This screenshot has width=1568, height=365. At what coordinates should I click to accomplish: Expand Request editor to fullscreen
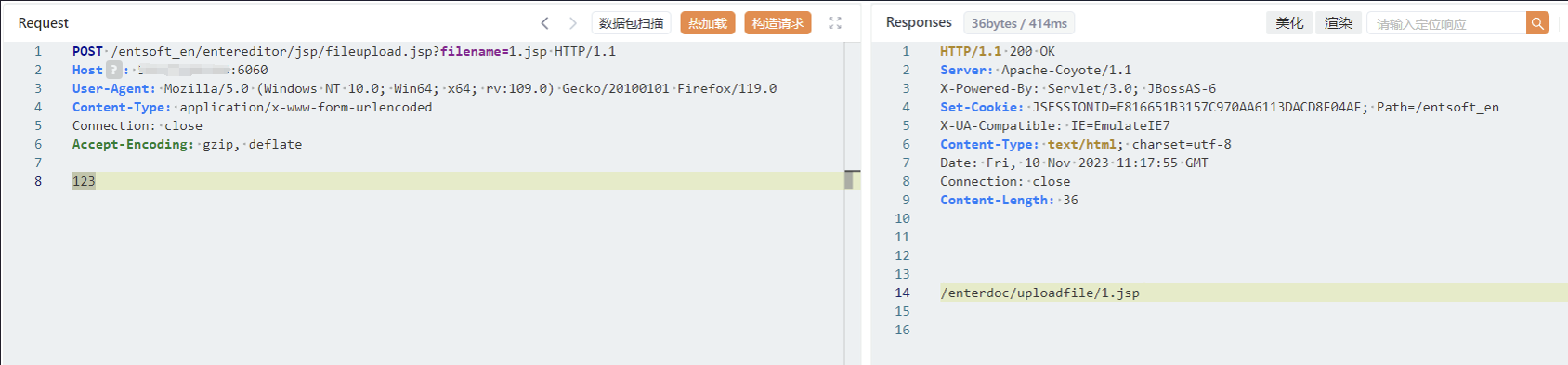[835, 23]
